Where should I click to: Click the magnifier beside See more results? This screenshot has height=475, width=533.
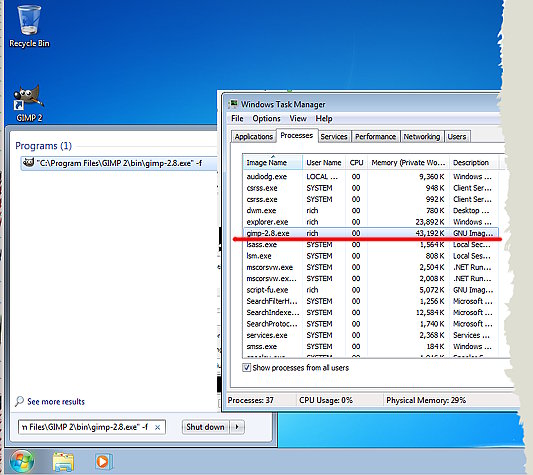click(19, 401)
